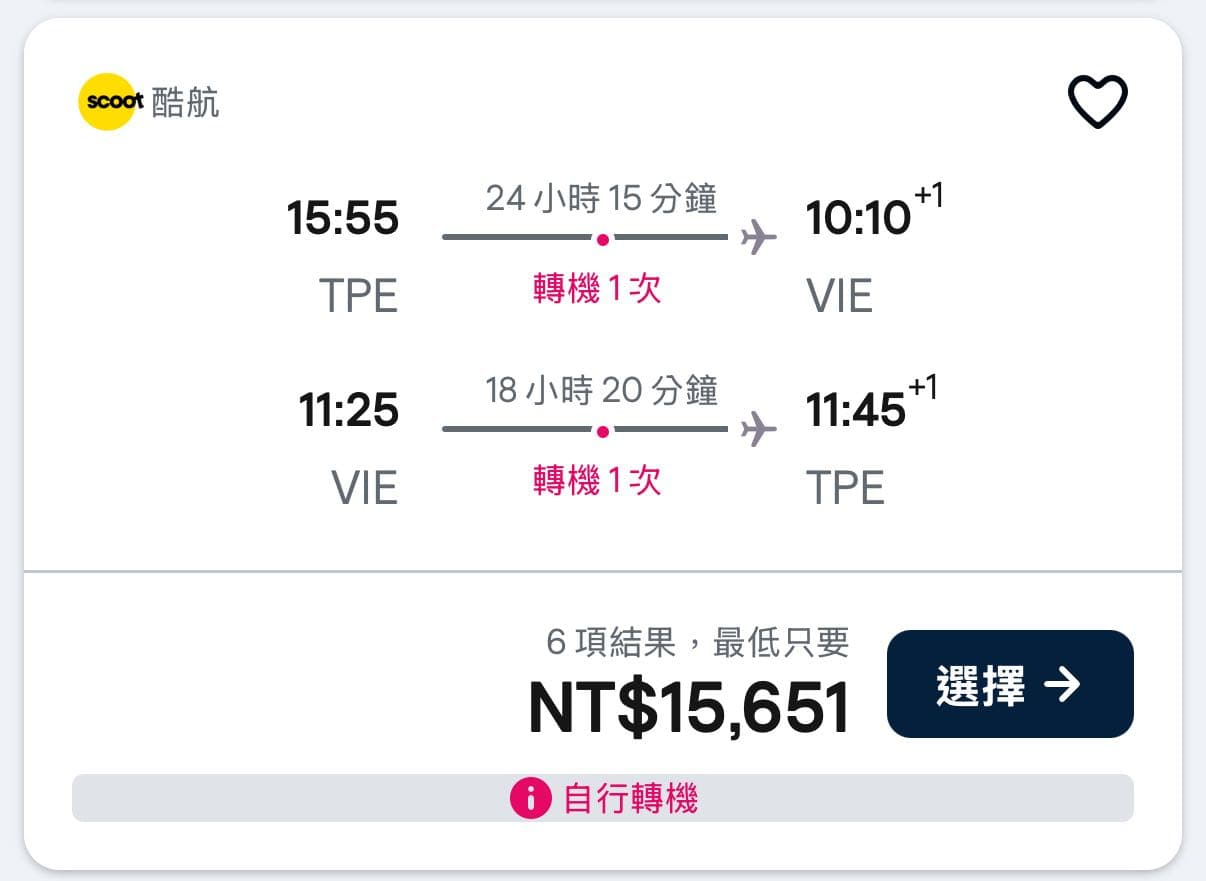Click the 酷航 airline name
This screenshot has width=1206, height=881.
(x=186, y=102)
